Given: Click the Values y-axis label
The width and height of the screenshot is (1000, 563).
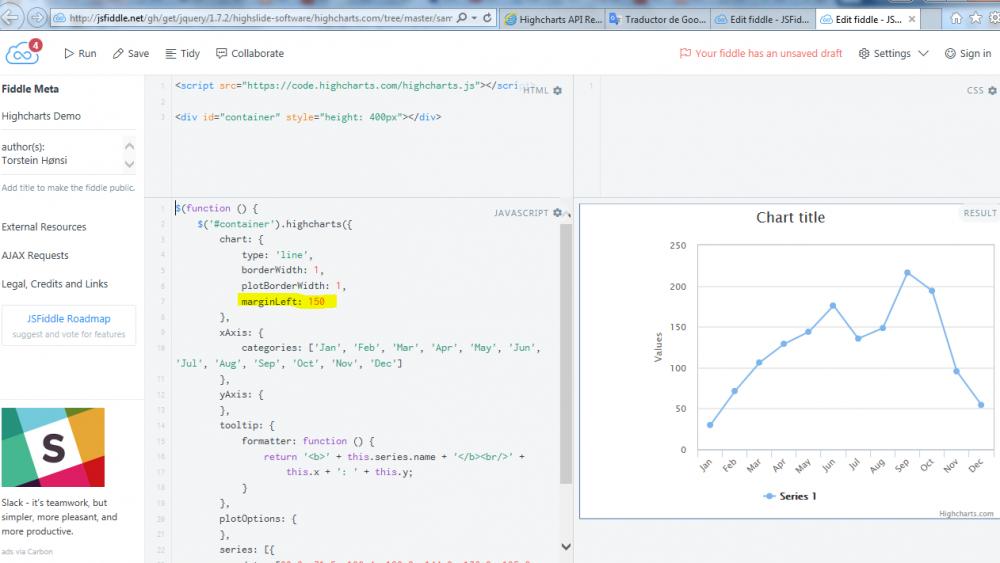Looking at the screenshot, I should (x=658, y=347).
